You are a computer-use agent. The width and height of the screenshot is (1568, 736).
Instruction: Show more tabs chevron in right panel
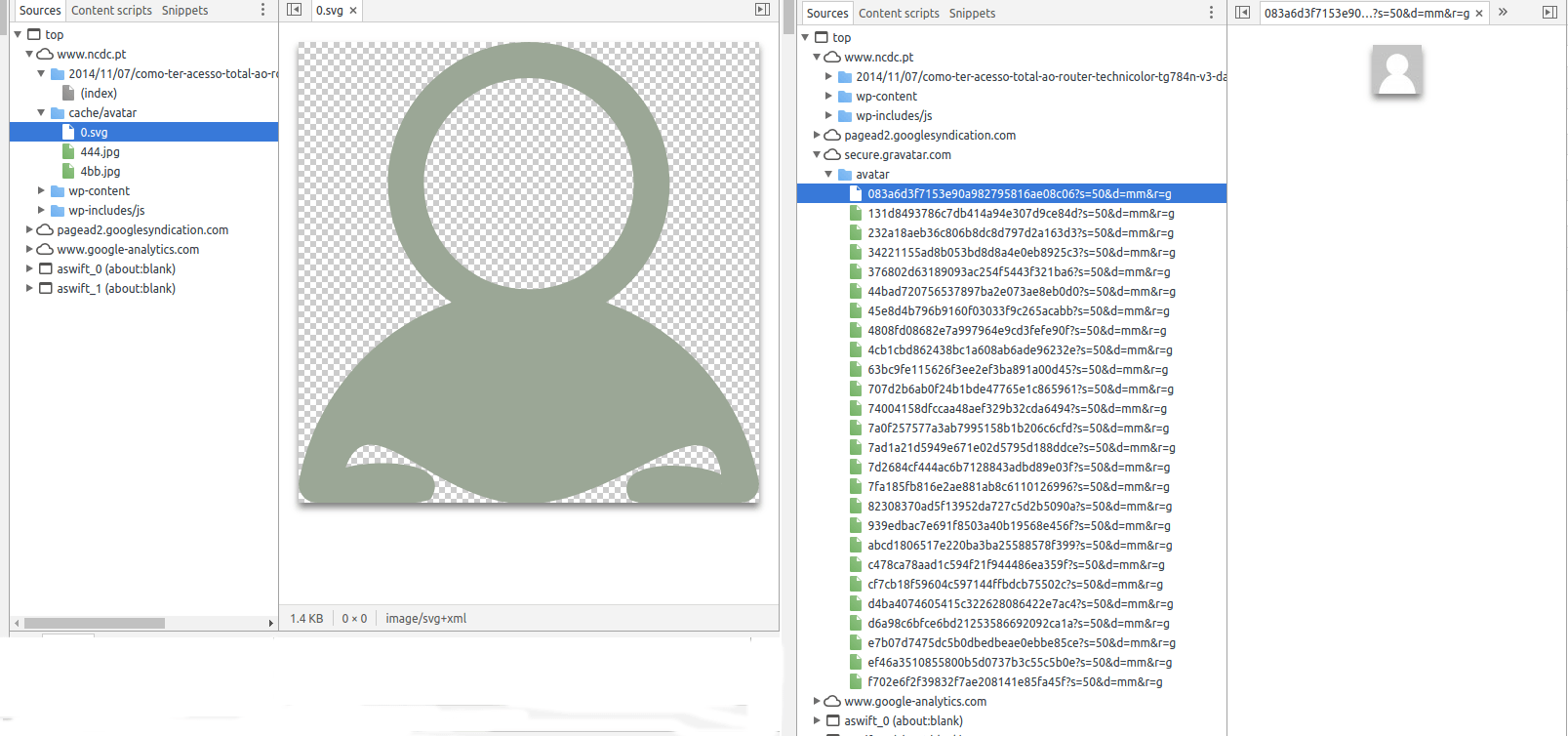[x=1503, y=13]
